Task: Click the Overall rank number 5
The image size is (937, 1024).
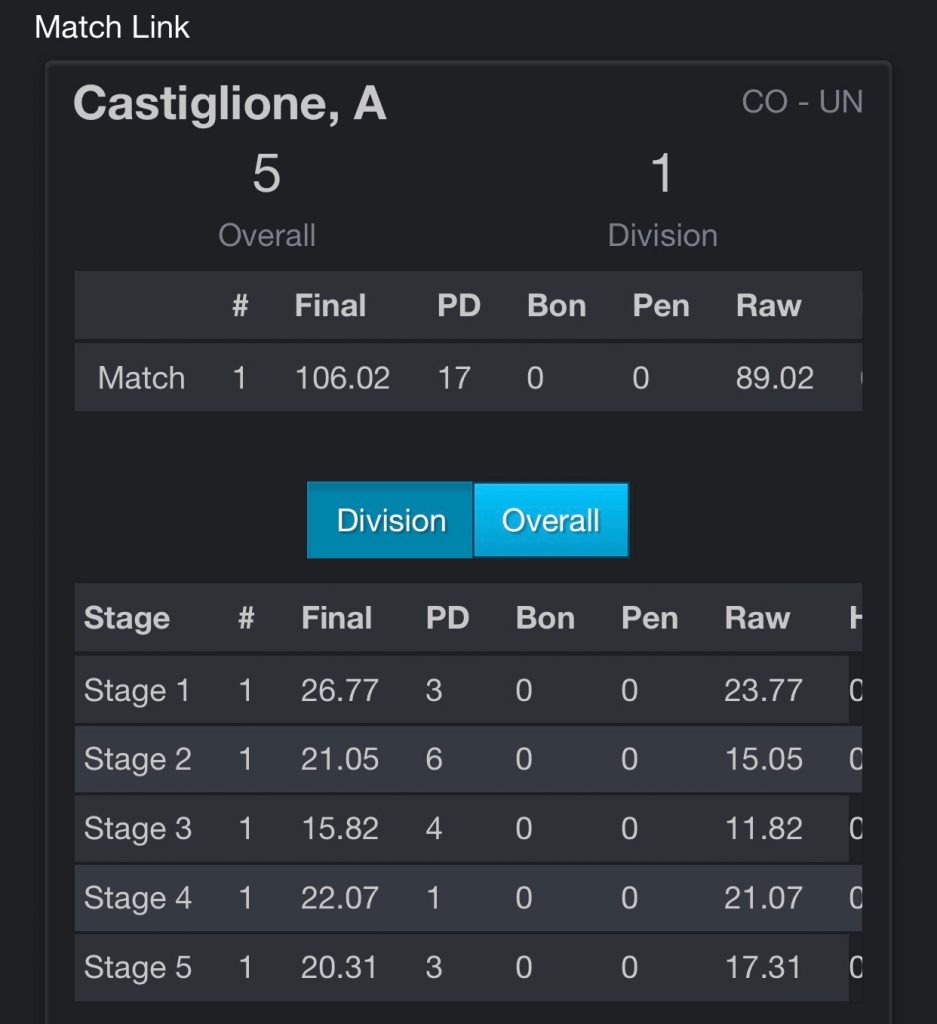Action: (x=266, y=174)
